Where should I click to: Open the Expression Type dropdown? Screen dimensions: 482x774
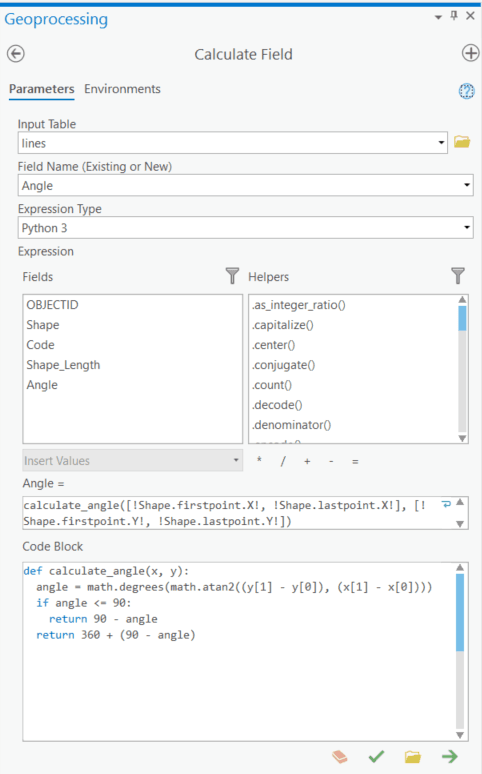click(467, 228)
